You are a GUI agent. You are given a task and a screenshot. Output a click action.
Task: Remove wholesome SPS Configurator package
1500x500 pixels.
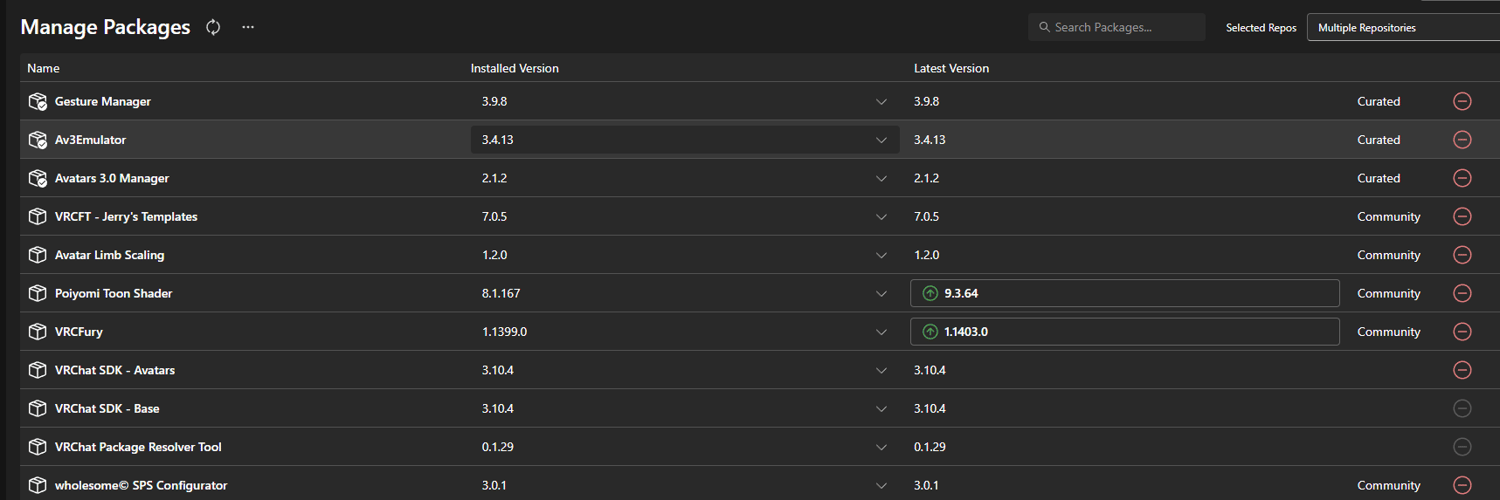click(x=1462, y=485)
